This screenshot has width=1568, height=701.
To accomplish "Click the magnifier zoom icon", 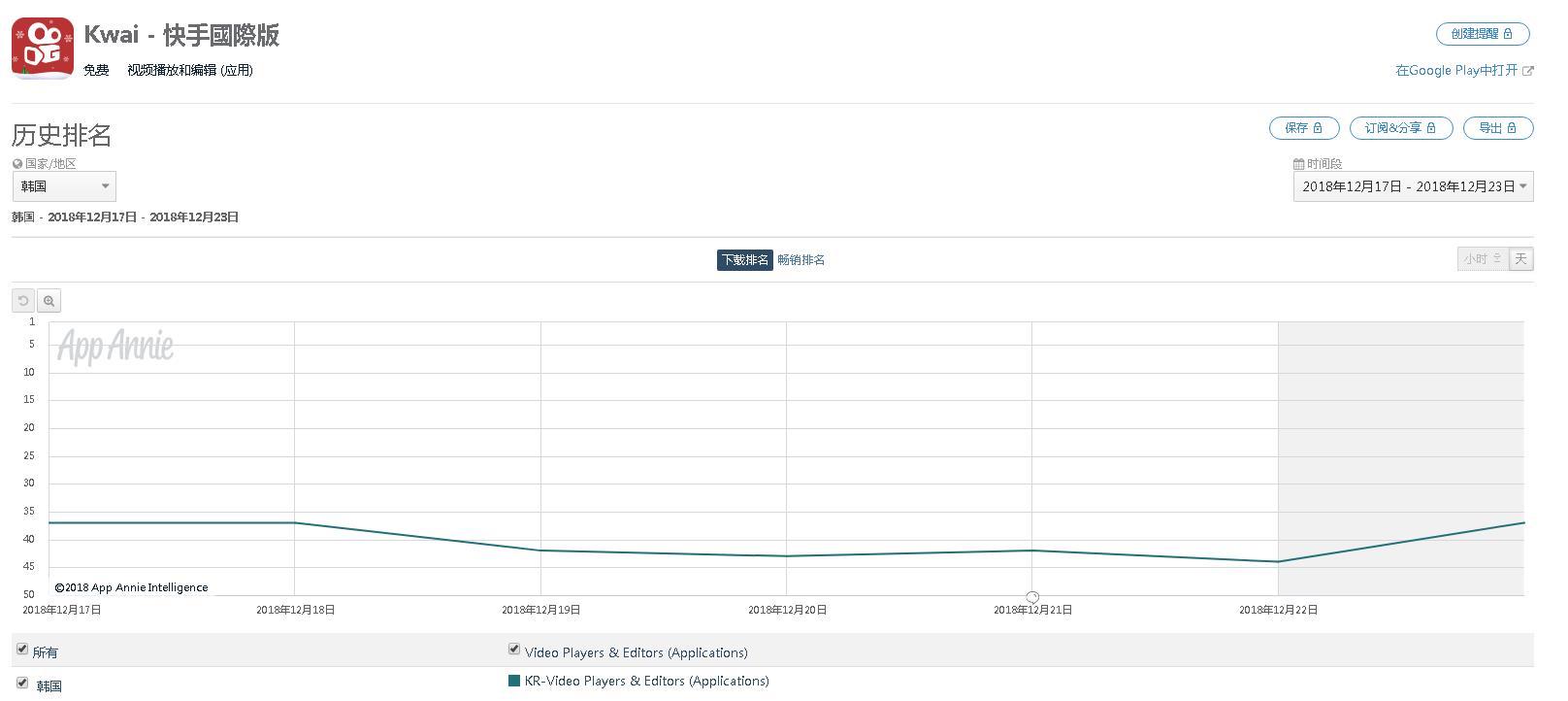I will [x=49, y=301].
